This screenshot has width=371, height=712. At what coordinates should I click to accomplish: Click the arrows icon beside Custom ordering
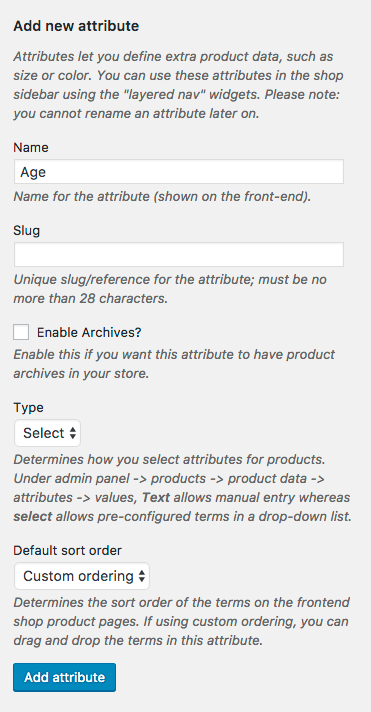(x=142, y=577)
